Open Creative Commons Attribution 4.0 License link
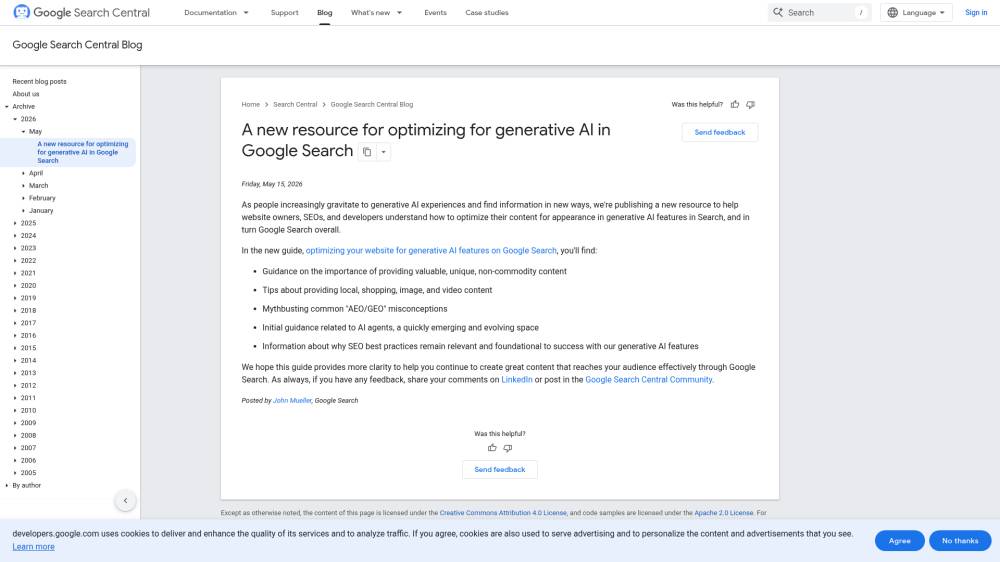The image size is (1000, 562). pyautogui.click(x=503, y=513)
